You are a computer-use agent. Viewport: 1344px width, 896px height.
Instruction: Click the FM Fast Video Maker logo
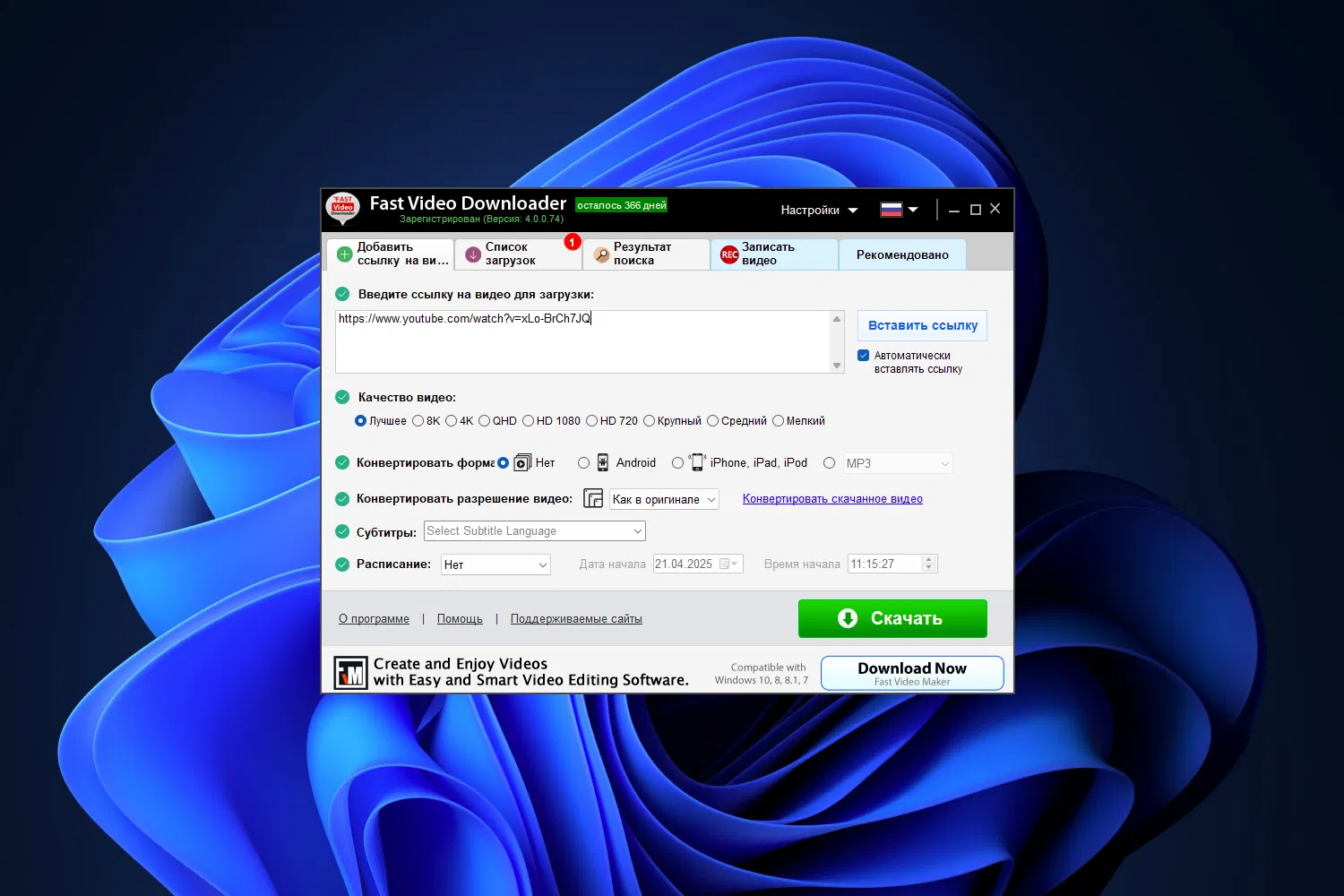(x=350, y=673)
